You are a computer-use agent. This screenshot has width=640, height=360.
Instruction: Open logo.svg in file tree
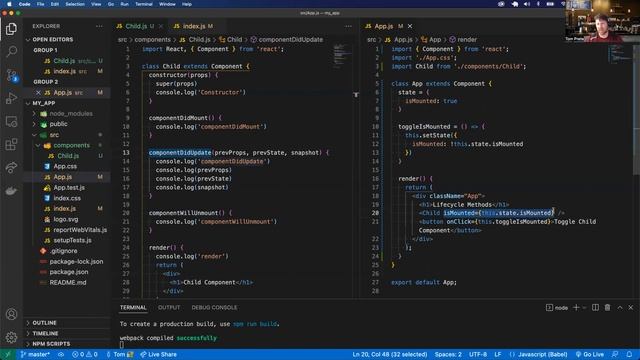pos(67,219)
